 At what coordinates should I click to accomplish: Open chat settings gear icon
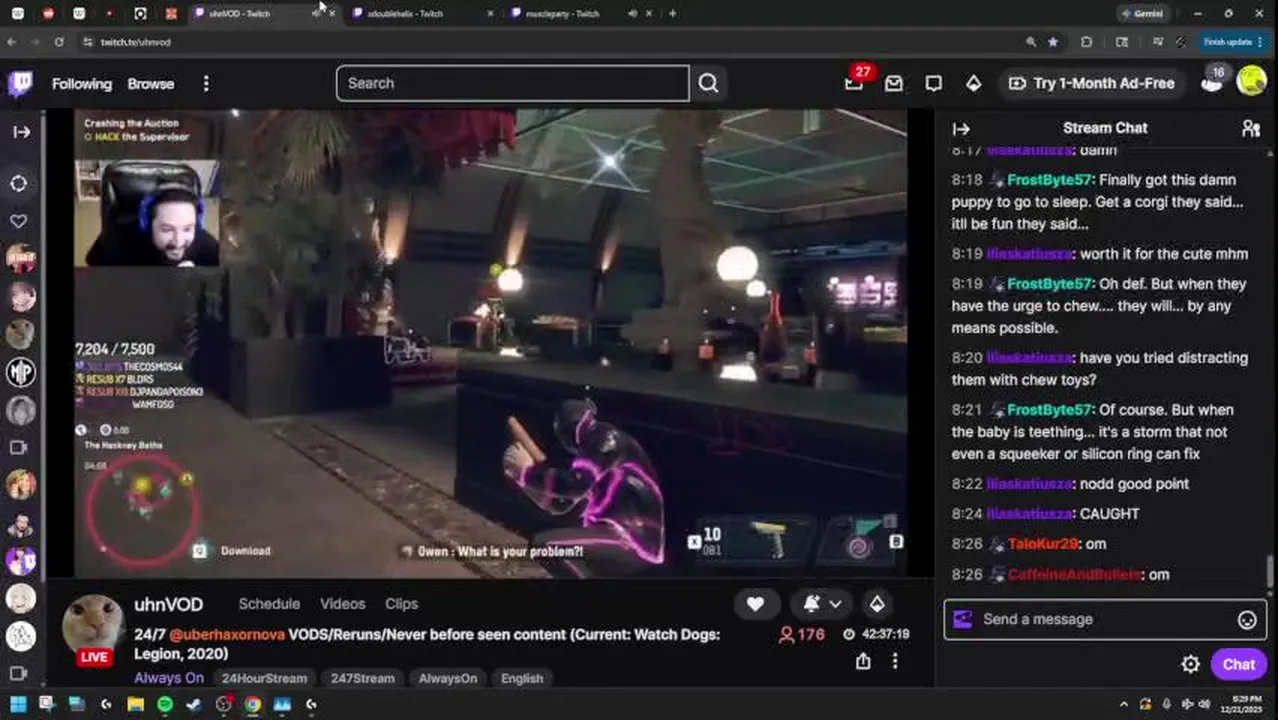tap(1190, 665)
